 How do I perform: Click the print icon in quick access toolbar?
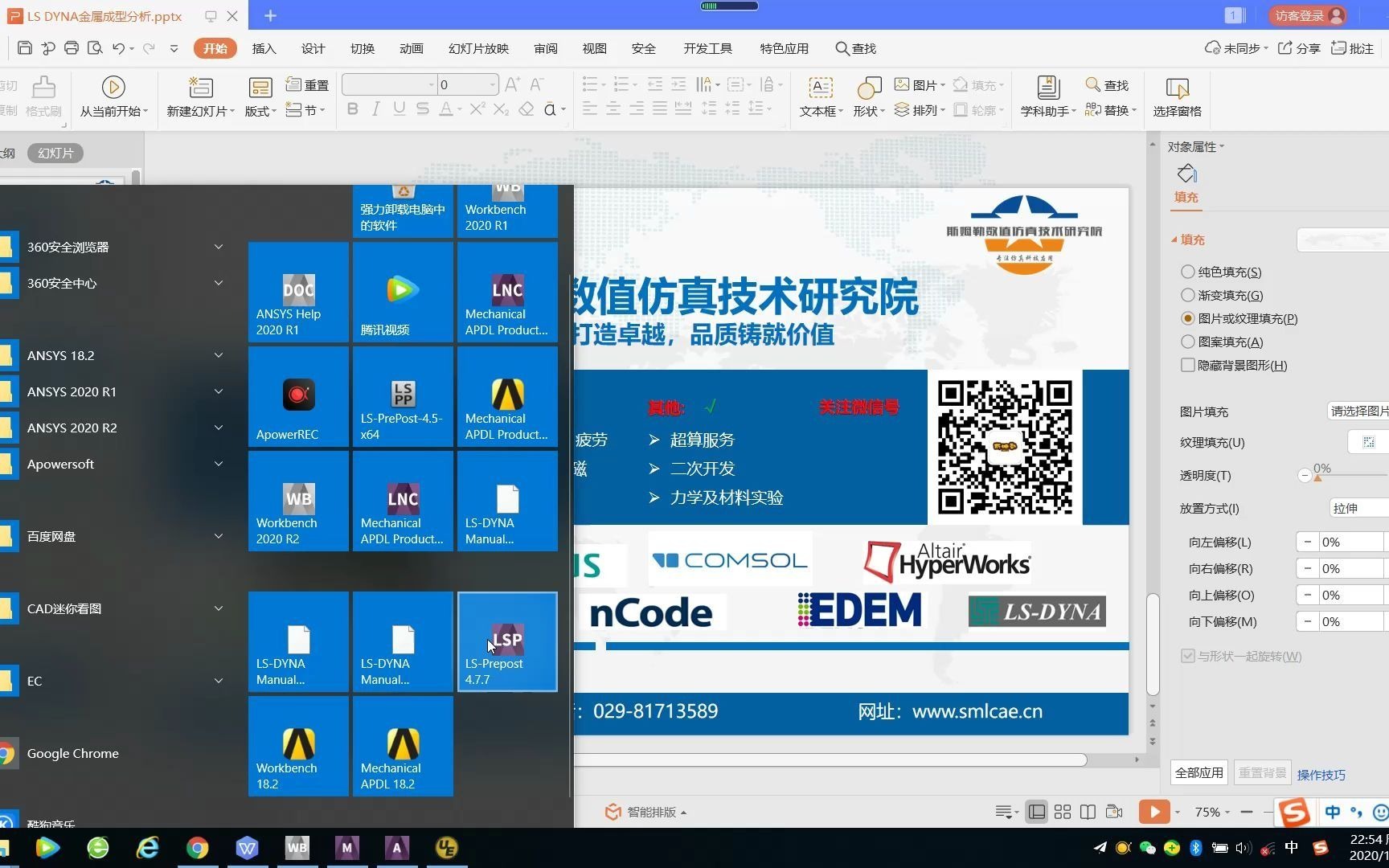coord(71,48)
